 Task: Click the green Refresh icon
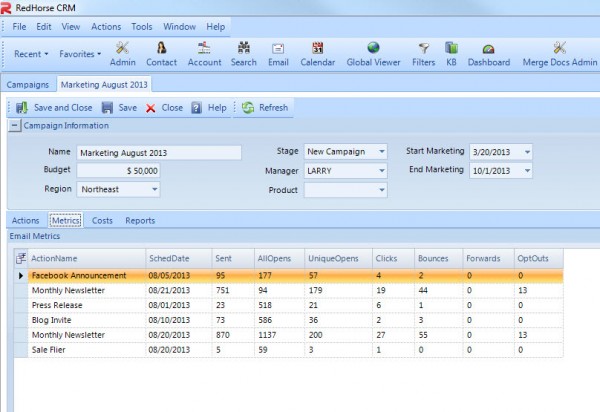tap(248, 108)
